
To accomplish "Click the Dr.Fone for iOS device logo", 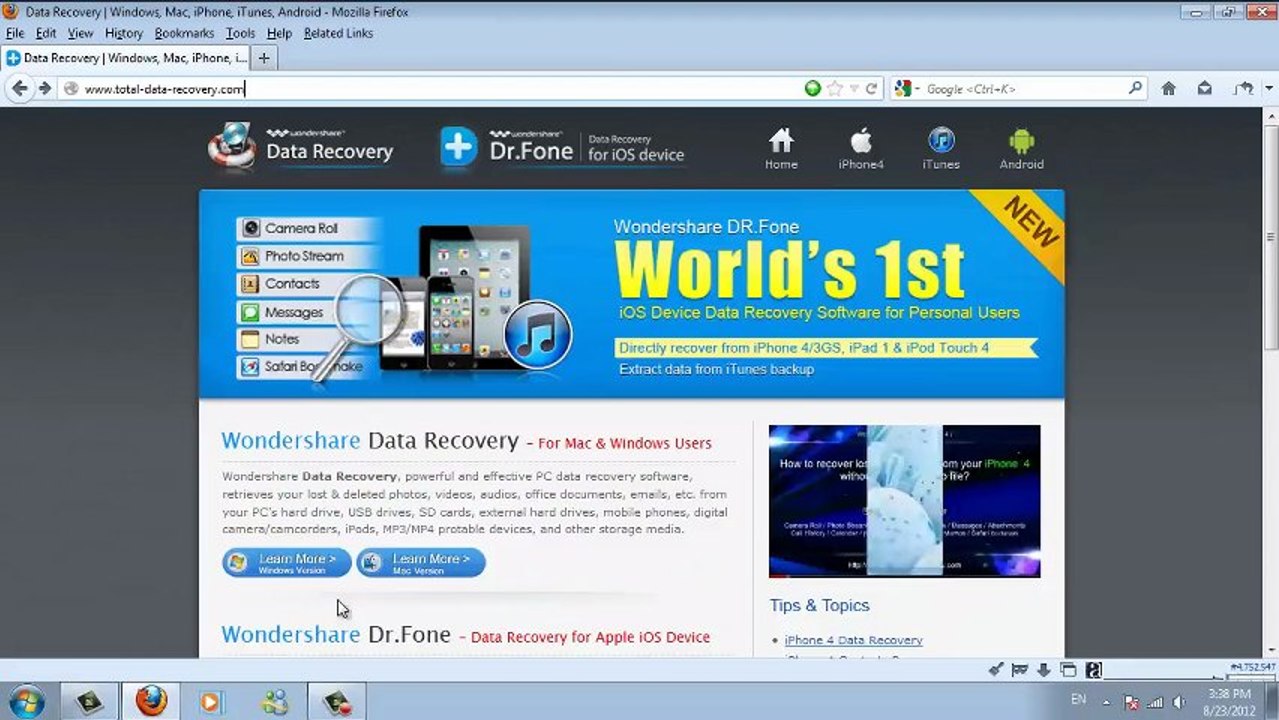I will 562,147.
